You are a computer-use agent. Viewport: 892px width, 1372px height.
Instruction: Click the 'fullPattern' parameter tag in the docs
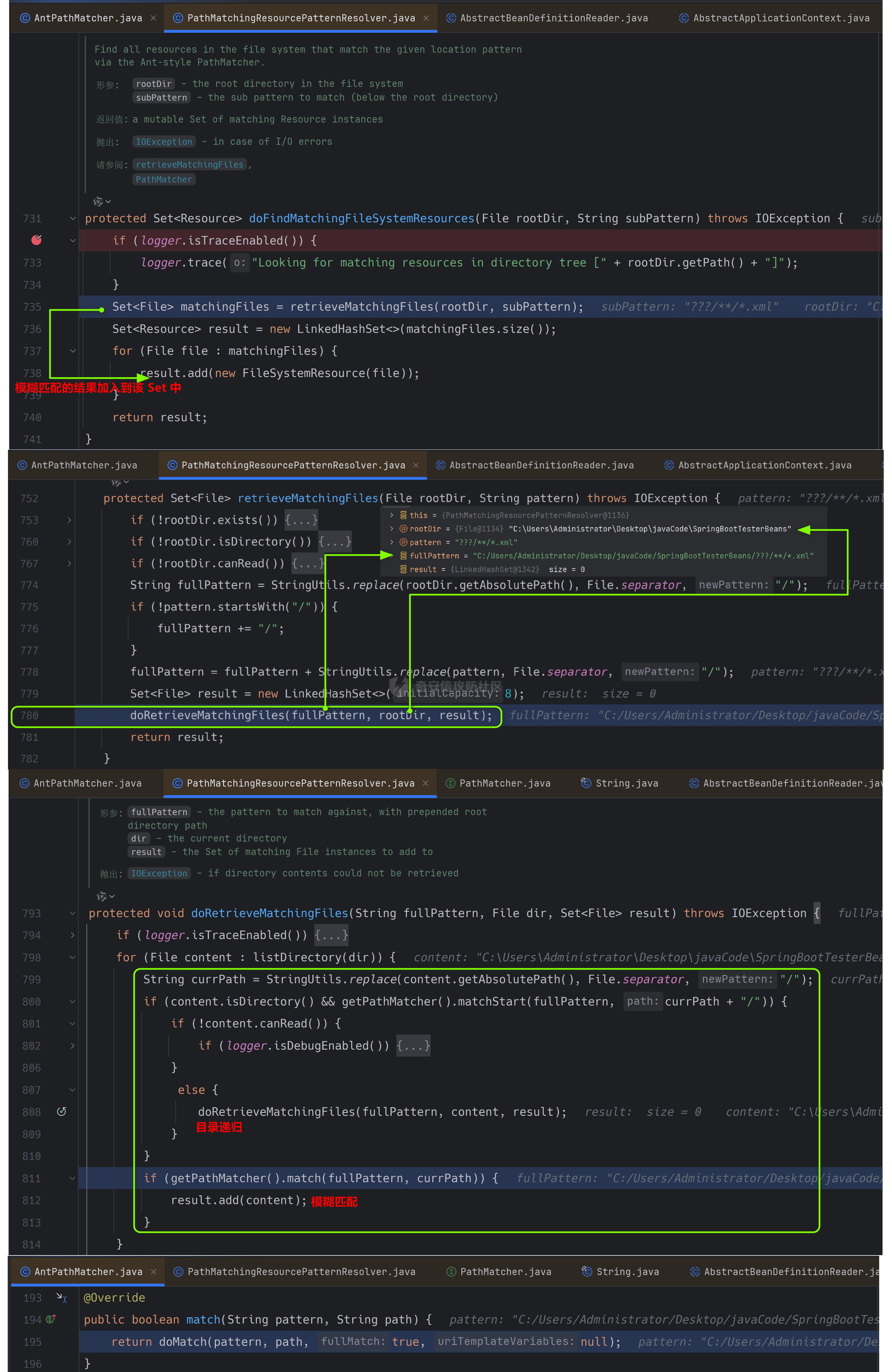tap(159, 812)
